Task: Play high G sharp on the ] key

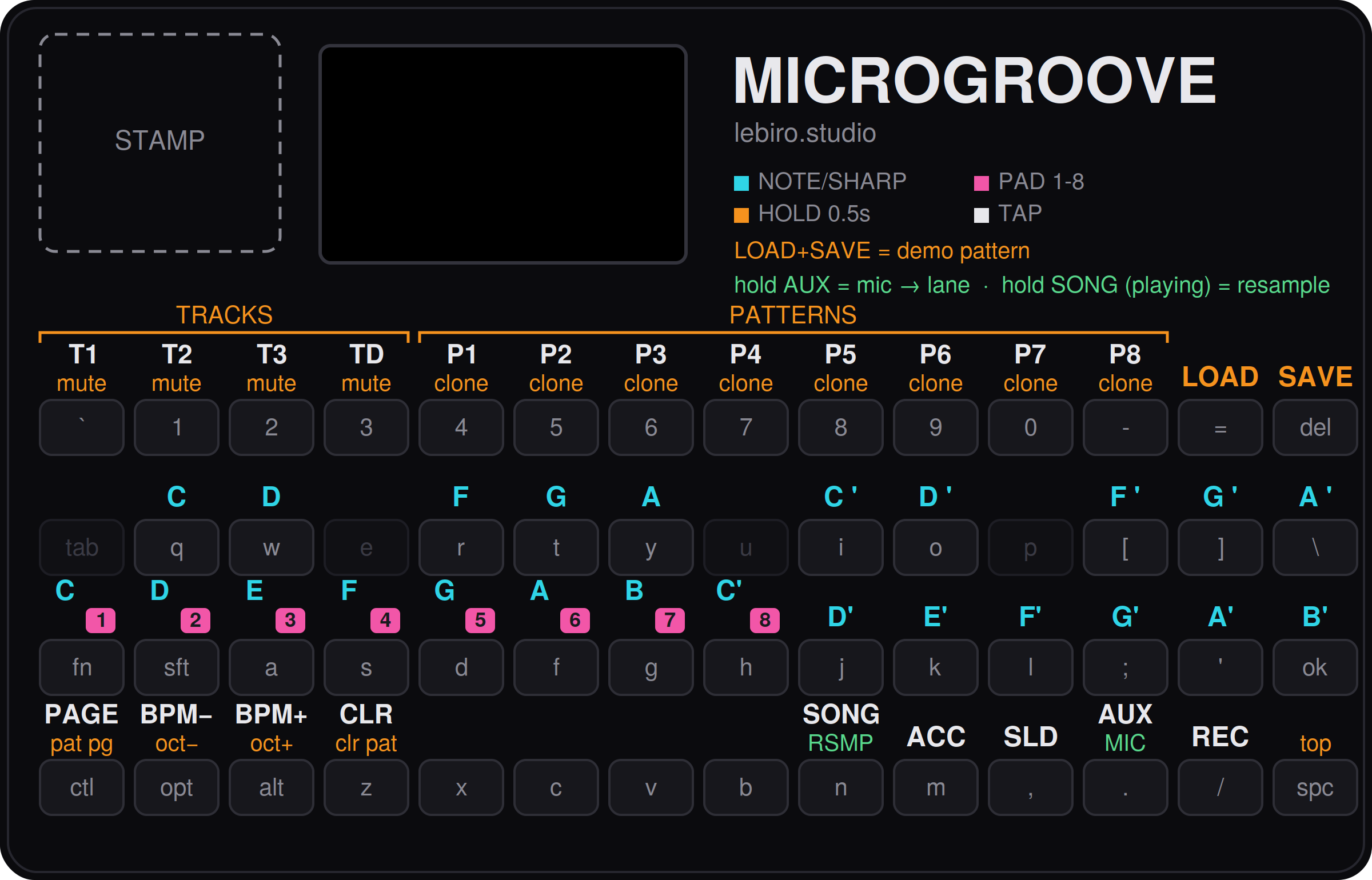Action: pos(1221,547)
